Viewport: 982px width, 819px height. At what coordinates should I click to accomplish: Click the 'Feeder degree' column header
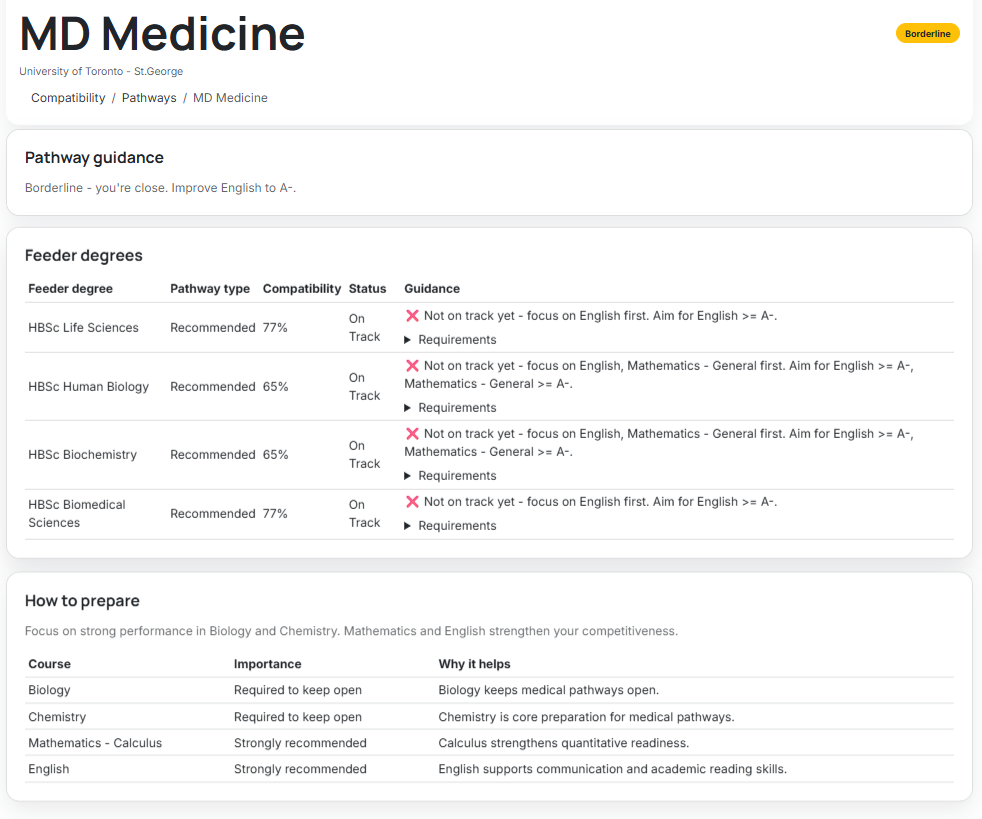tap(71, 289)
